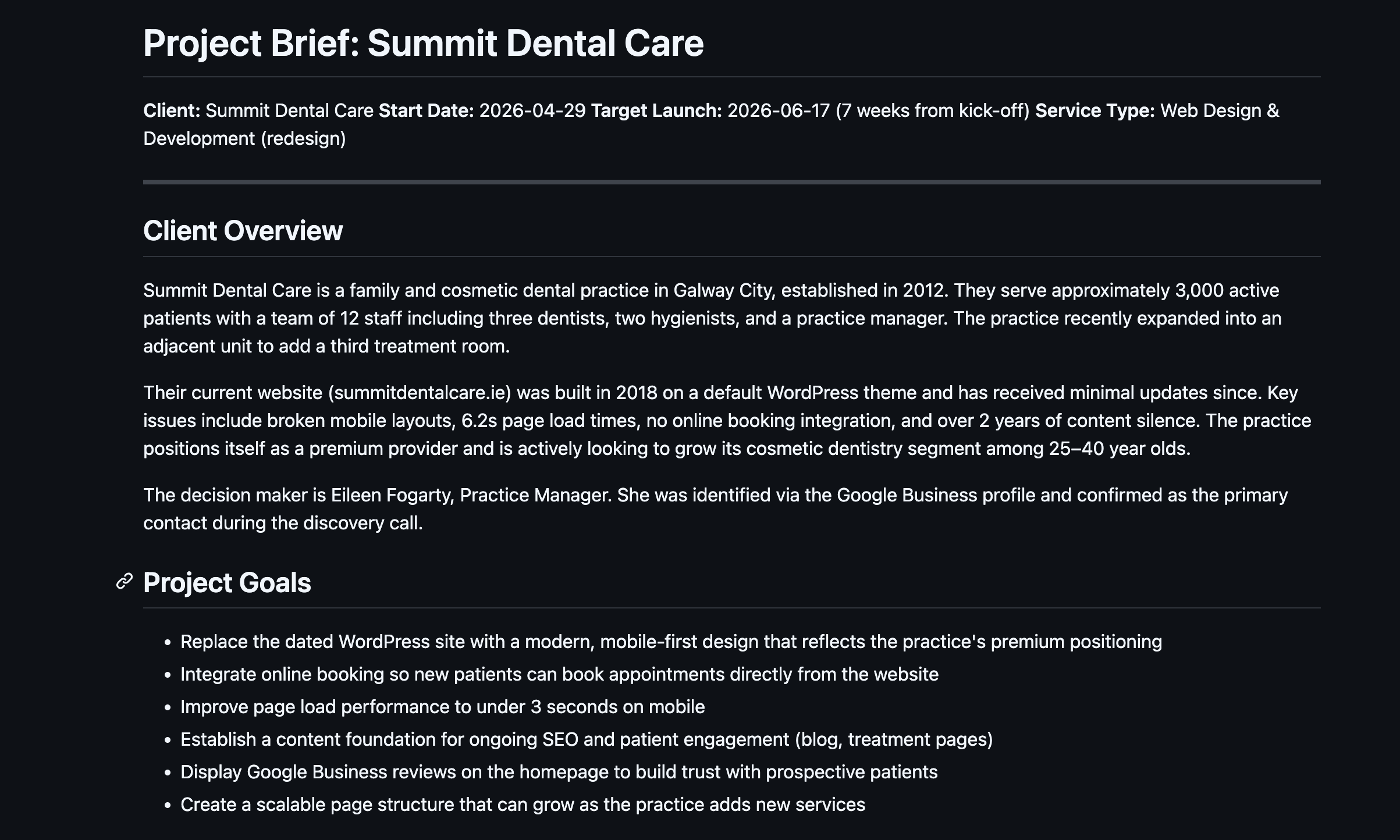Click the bold Start Date: label
Screen dimensions: 1400x840
click(426, 111)
